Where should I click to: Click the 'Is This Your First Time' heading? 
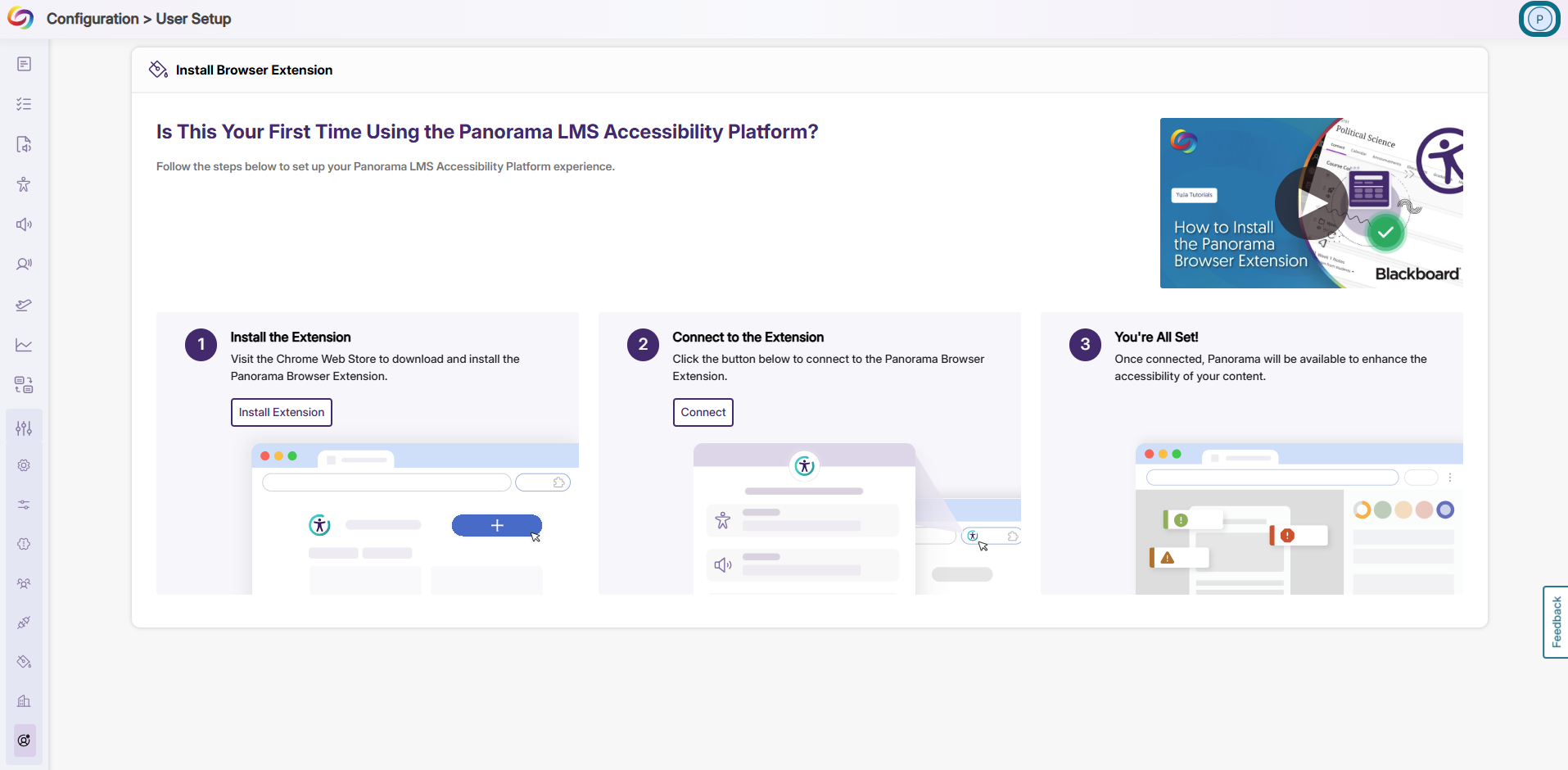pos(487,132)
